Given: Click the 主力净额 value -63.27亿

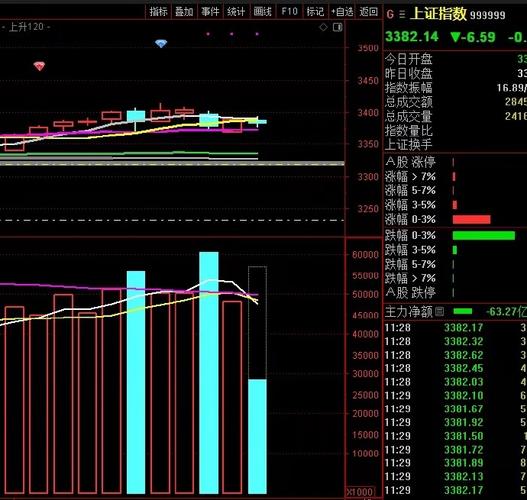Looking at the screenshot, I should [x=506, y=312].
